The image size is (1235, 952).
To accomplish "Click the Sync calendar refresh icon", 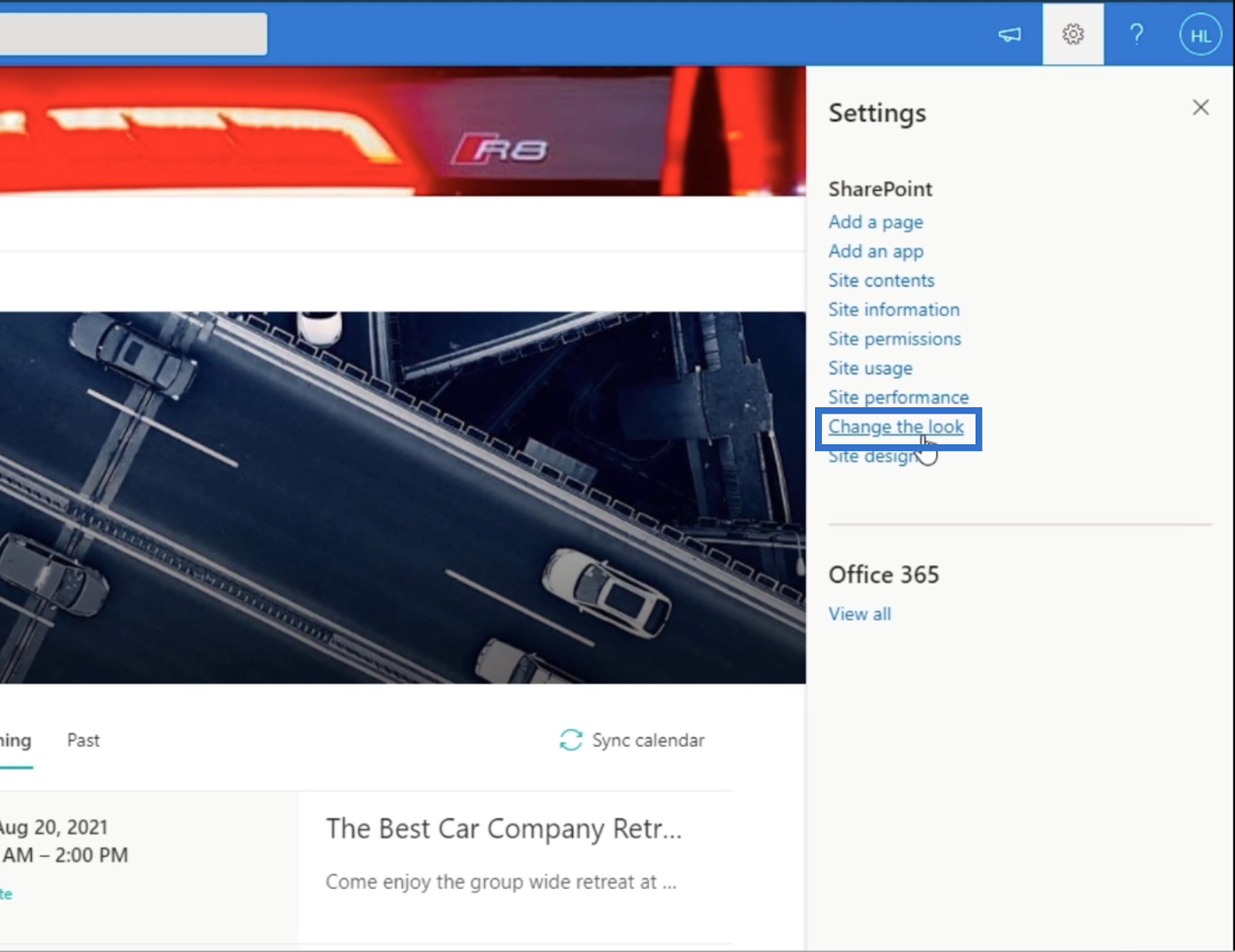I will click(x=570, y=740).
